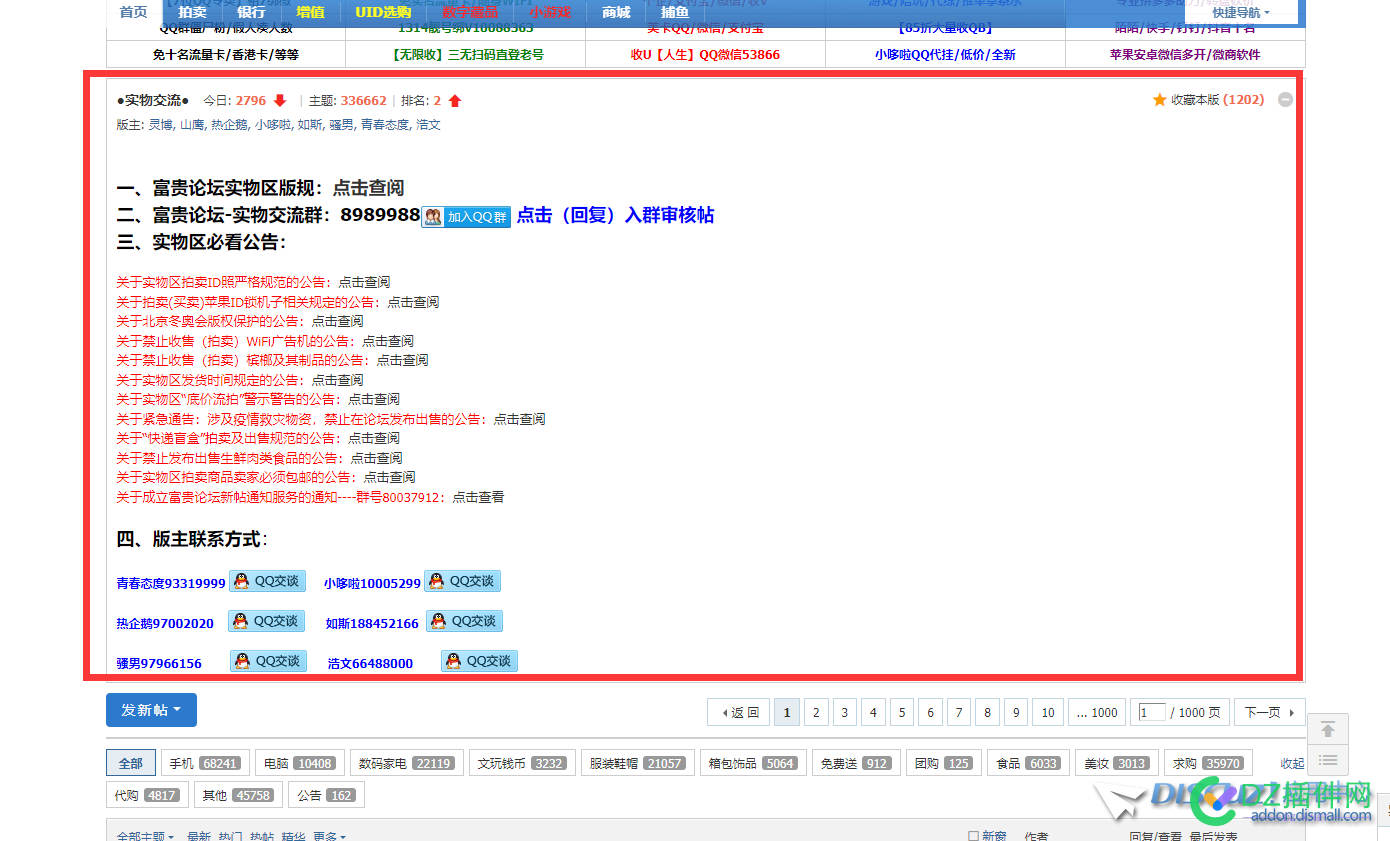
Task: Select the 求购 category tab
Action: (1208, 763)
